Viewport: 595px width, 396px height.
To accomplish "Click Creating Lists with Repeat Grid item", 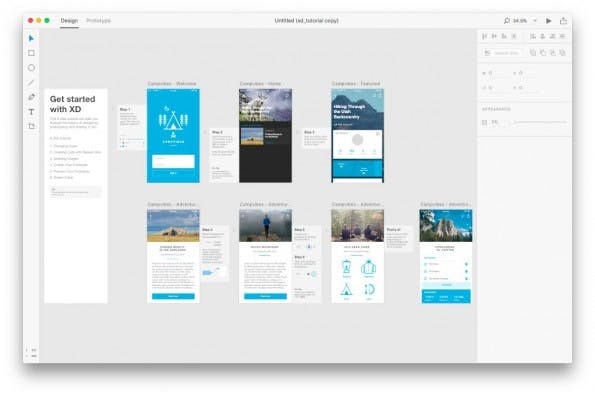I will click(77, 152).
